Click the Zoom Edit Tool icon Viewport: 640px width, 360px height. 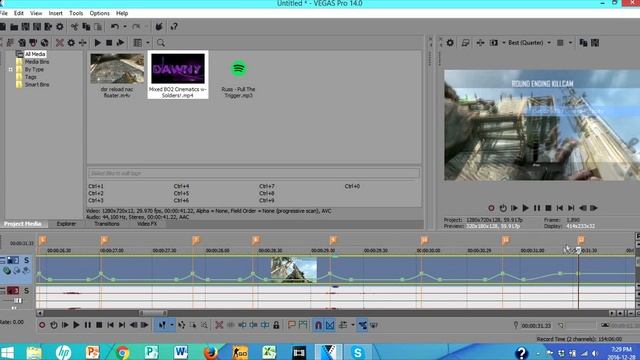click(x=204, y=325)
